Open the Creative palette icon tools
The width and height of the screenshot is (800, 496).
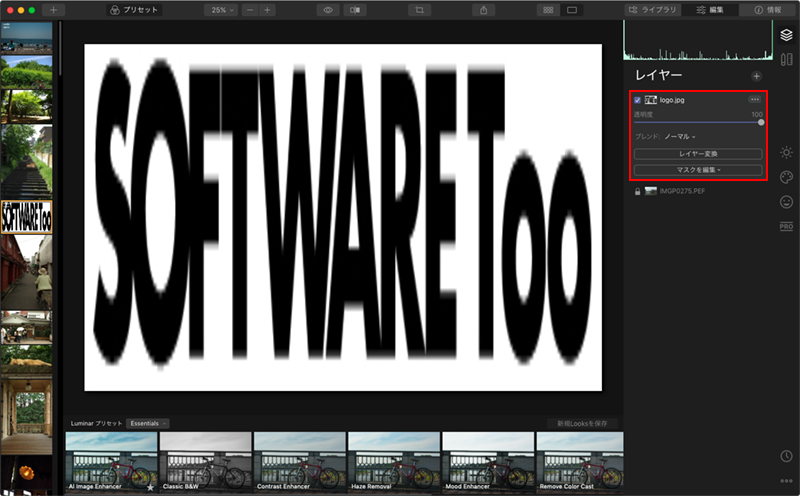786,177
